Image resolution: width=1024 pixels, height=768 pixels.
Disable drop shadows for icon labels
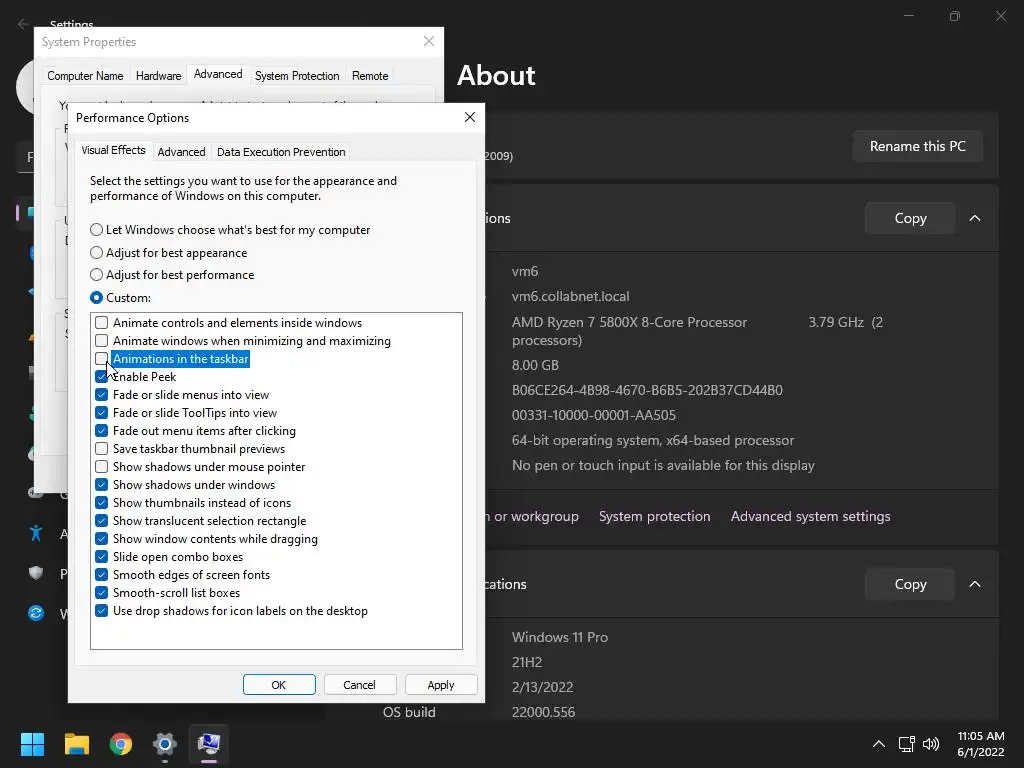coord(101,611)
